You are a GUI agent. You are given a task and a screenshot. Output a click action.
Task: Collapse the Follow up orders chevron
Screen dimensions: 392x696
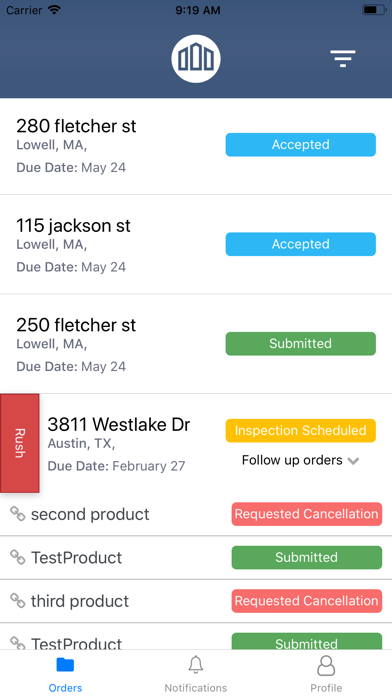click(353, 461)
